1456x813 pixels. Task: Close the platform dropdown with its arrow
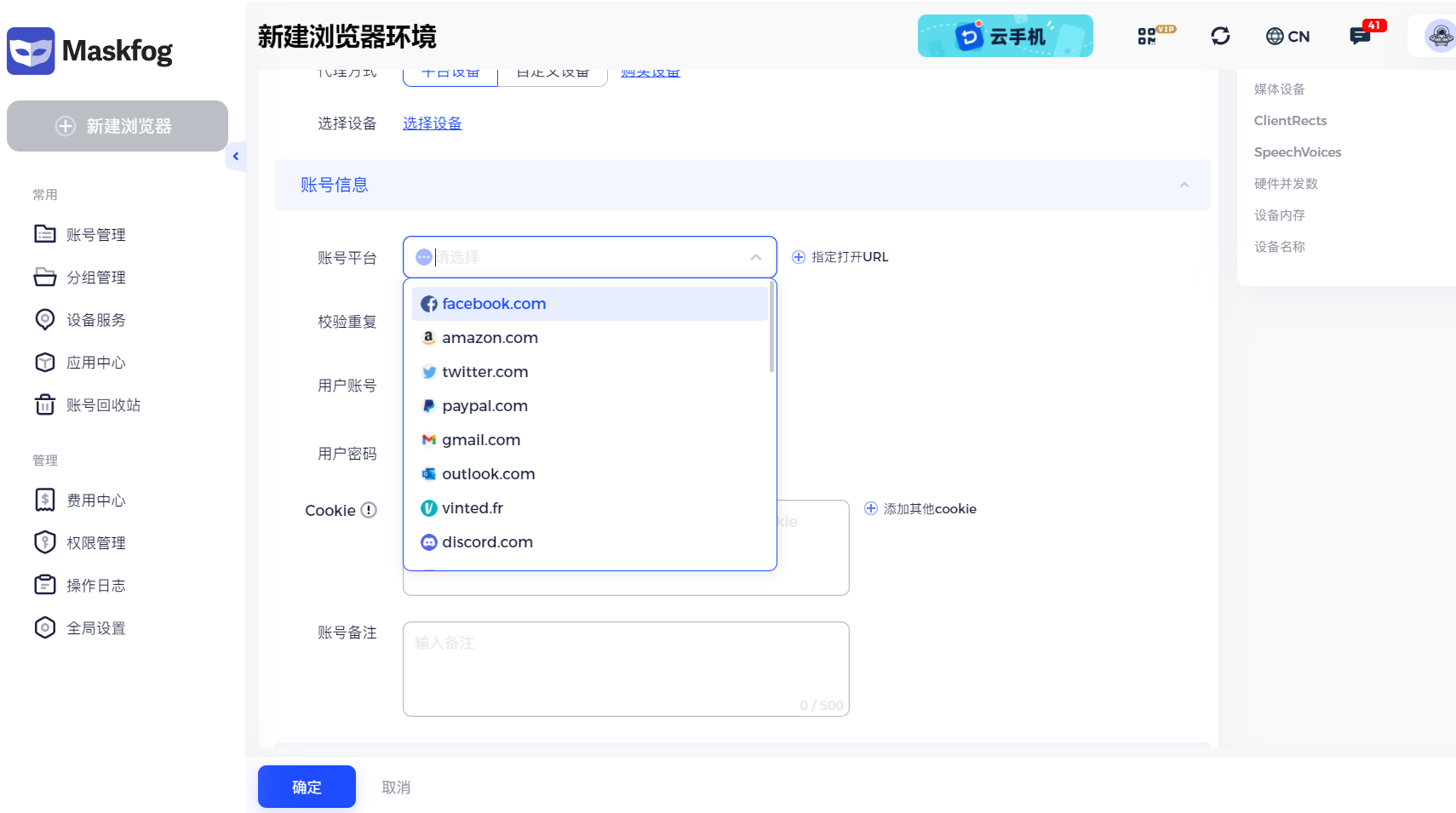(x=755, y=257)
